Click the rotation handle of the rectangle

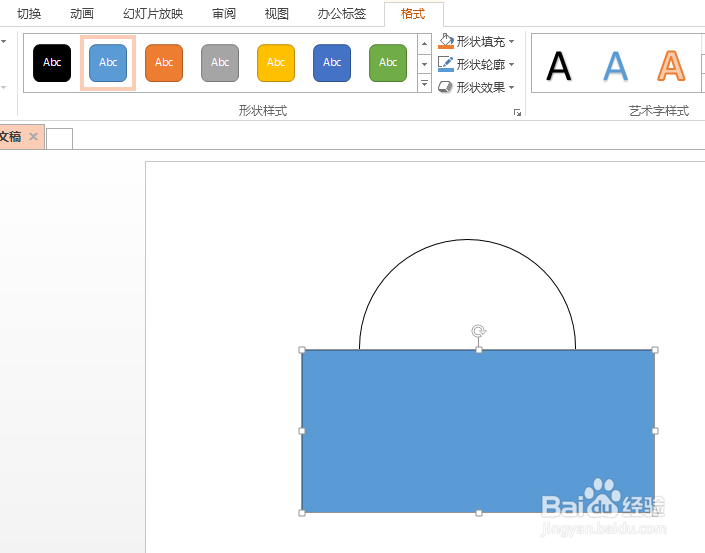click(478, 331)
